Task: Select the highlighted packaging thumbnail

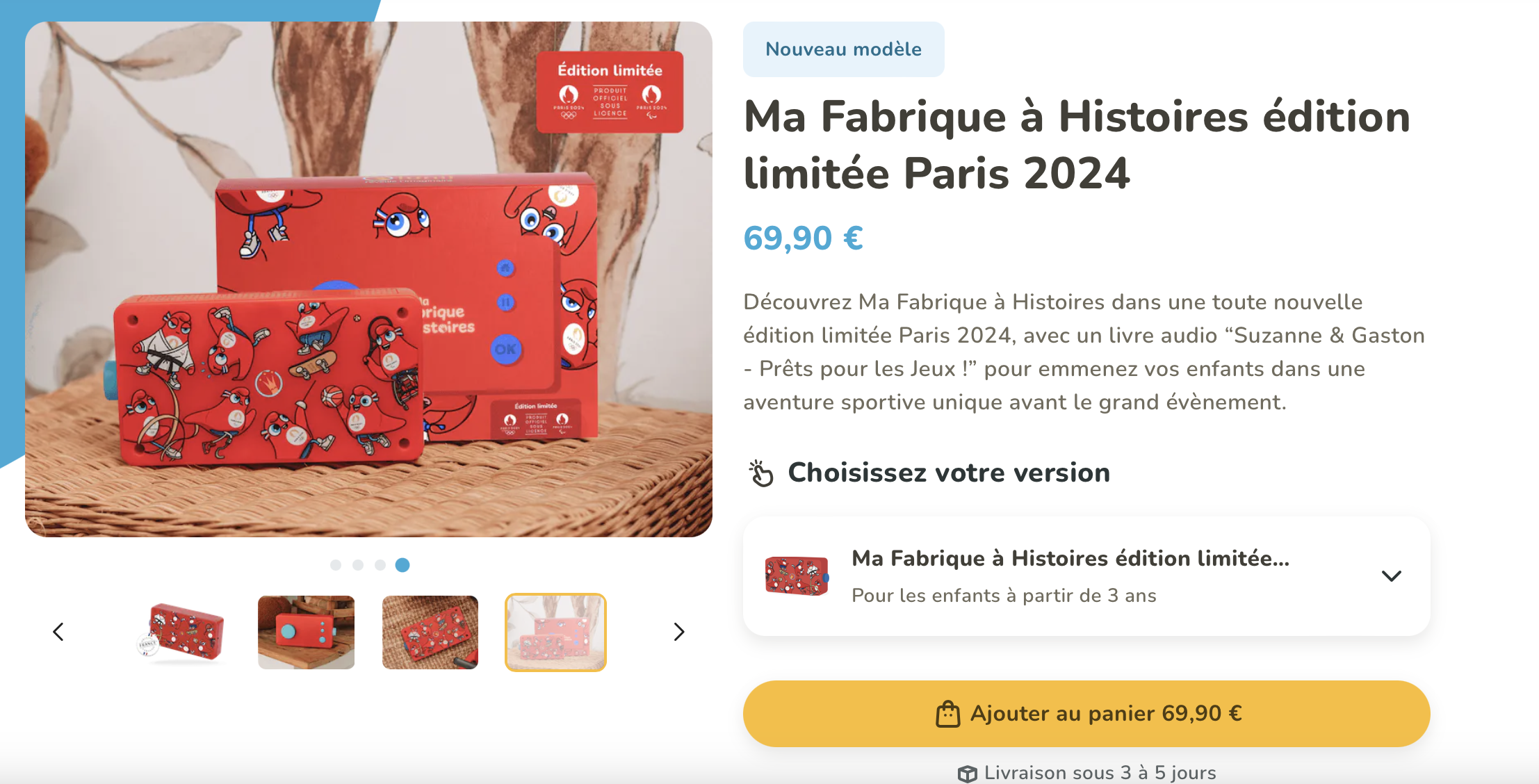Action: pyautogui.click(x=555, y=632)
